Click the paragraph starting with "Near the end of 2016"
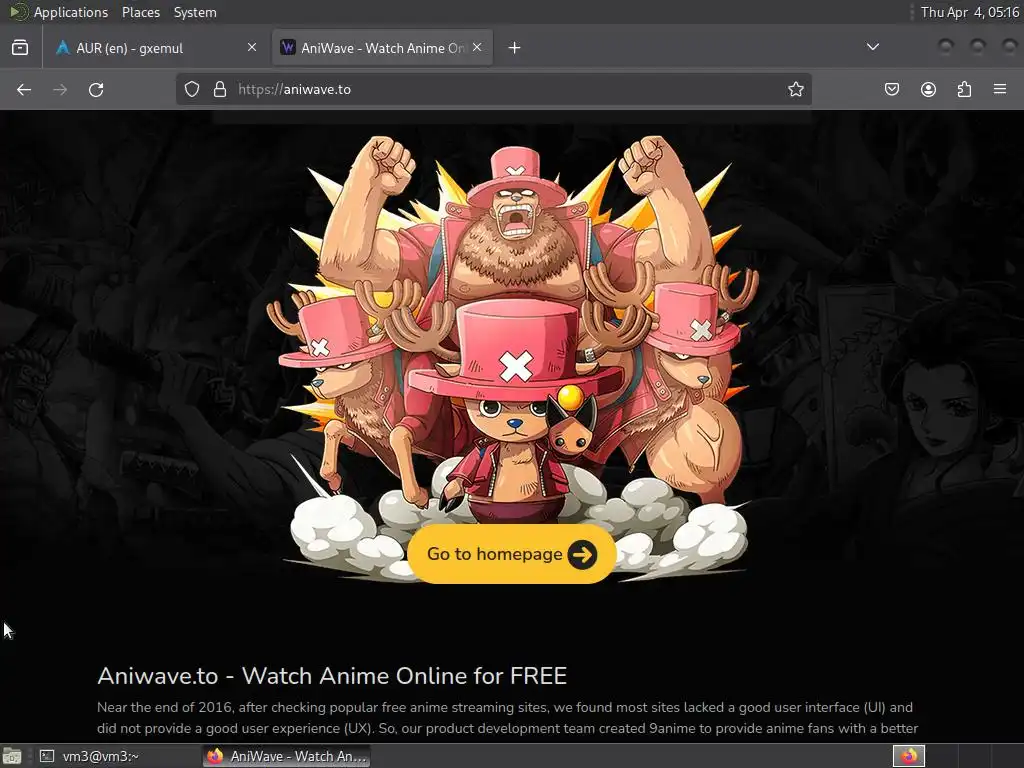The width and height of the screenshot is (1024, 768). 507,718
